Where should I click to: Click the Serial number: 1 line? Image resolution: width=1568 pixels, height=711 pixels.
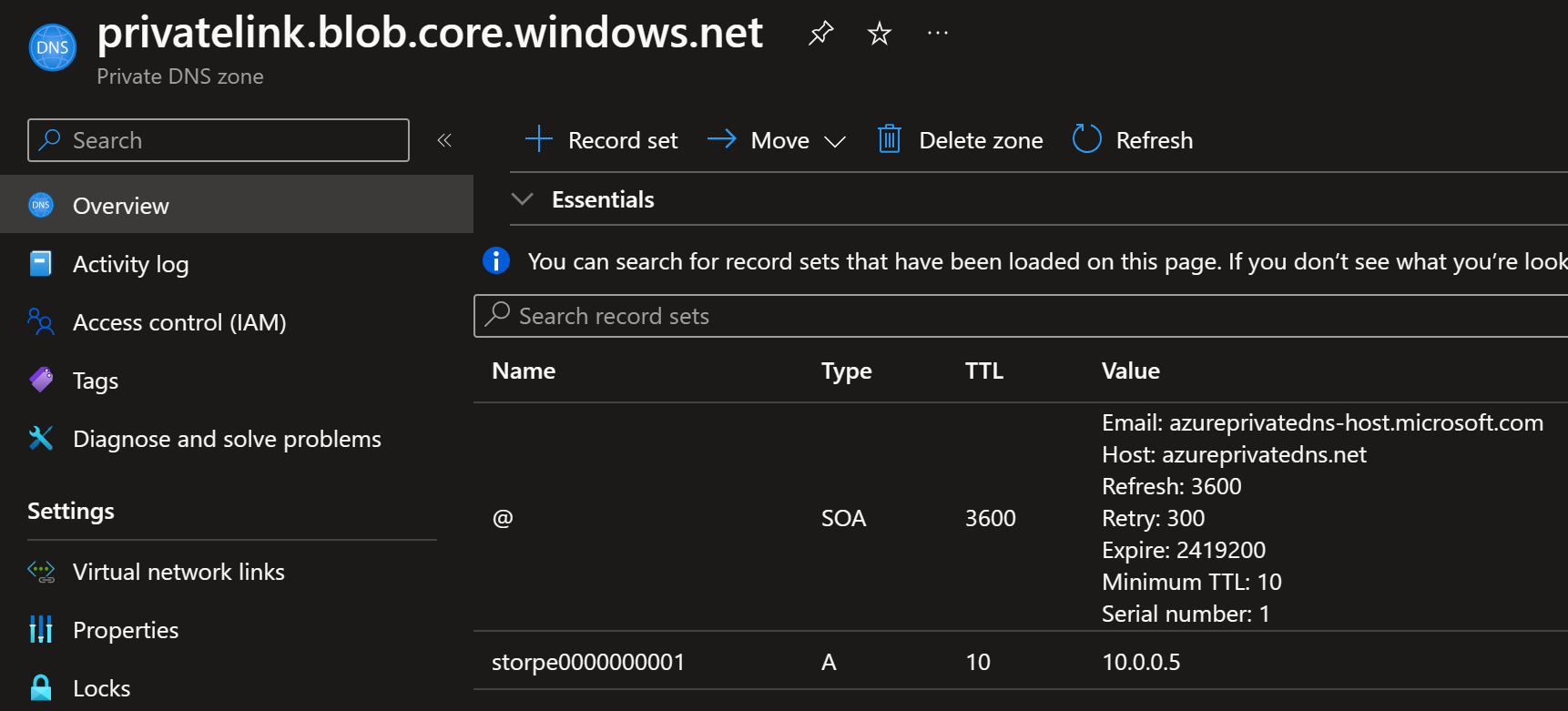coord(1186,614)
